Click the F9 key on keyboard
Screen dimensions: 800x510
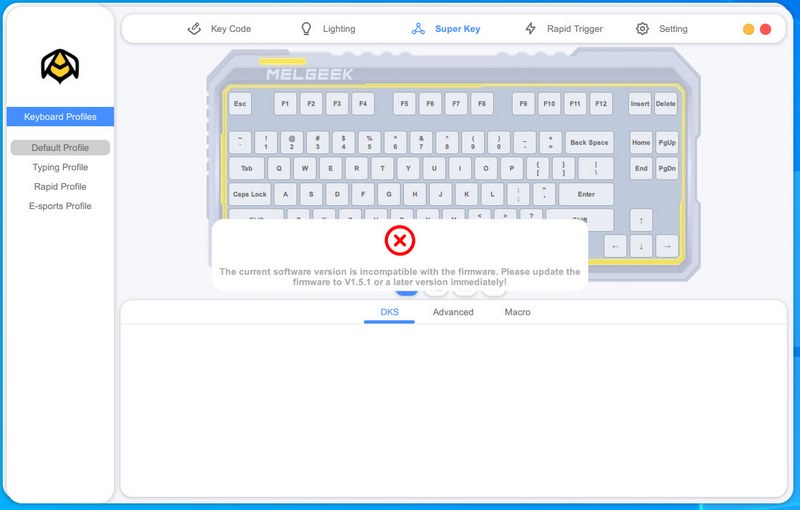(523, 104)
